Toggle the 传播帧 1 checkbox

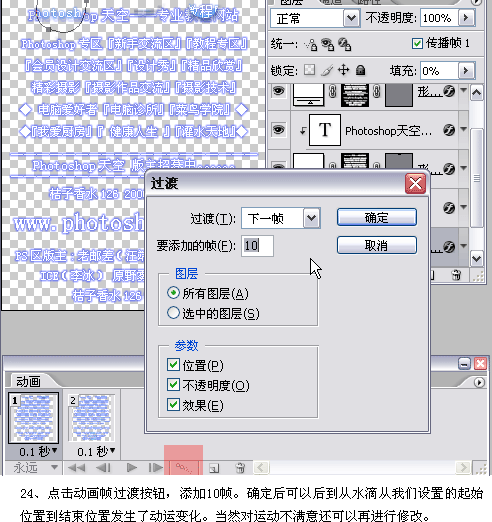417,43
